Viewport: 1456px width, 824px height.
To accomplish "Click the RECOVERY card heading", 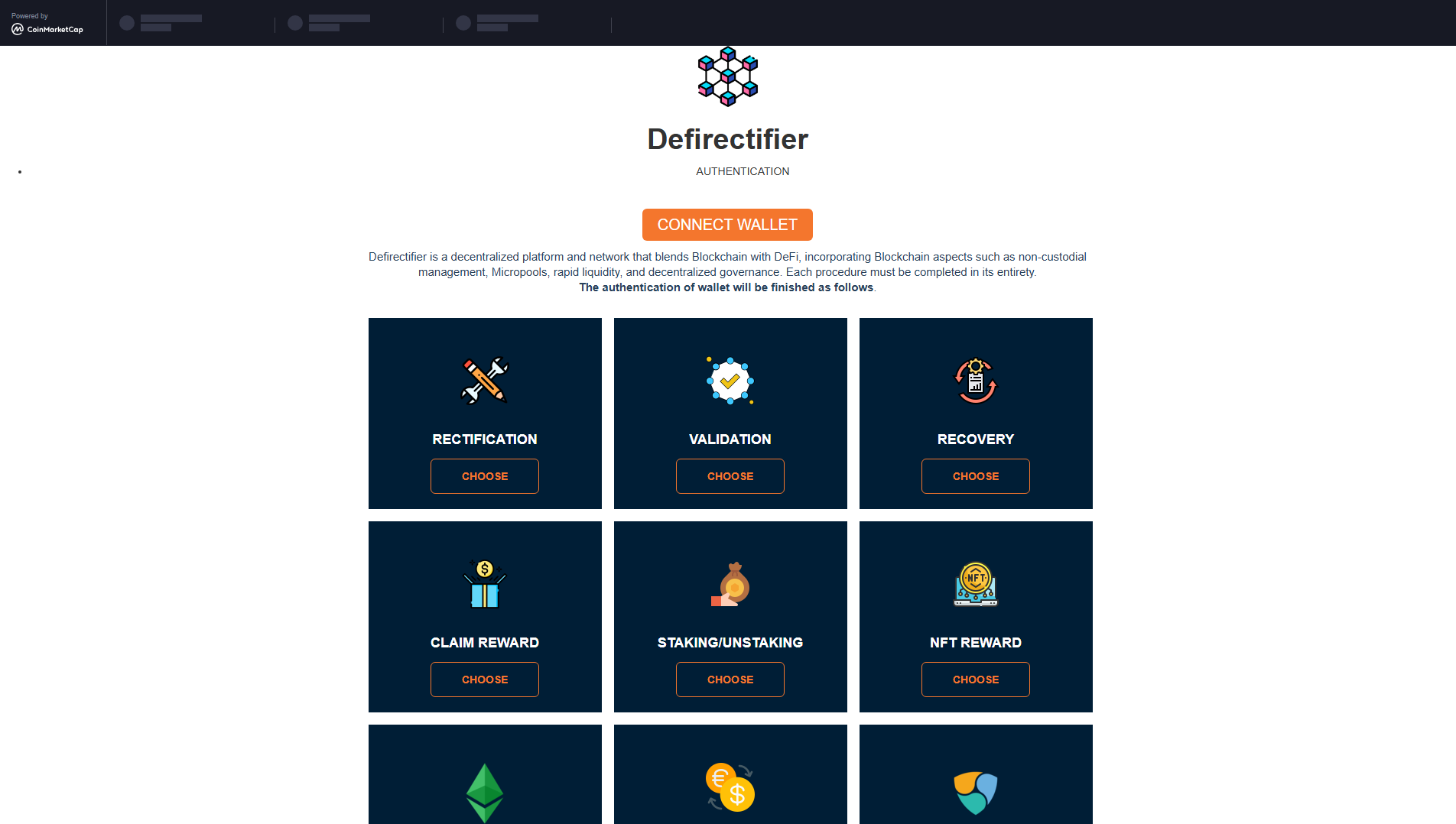I will pyautogui.click(x=976, y=440).
